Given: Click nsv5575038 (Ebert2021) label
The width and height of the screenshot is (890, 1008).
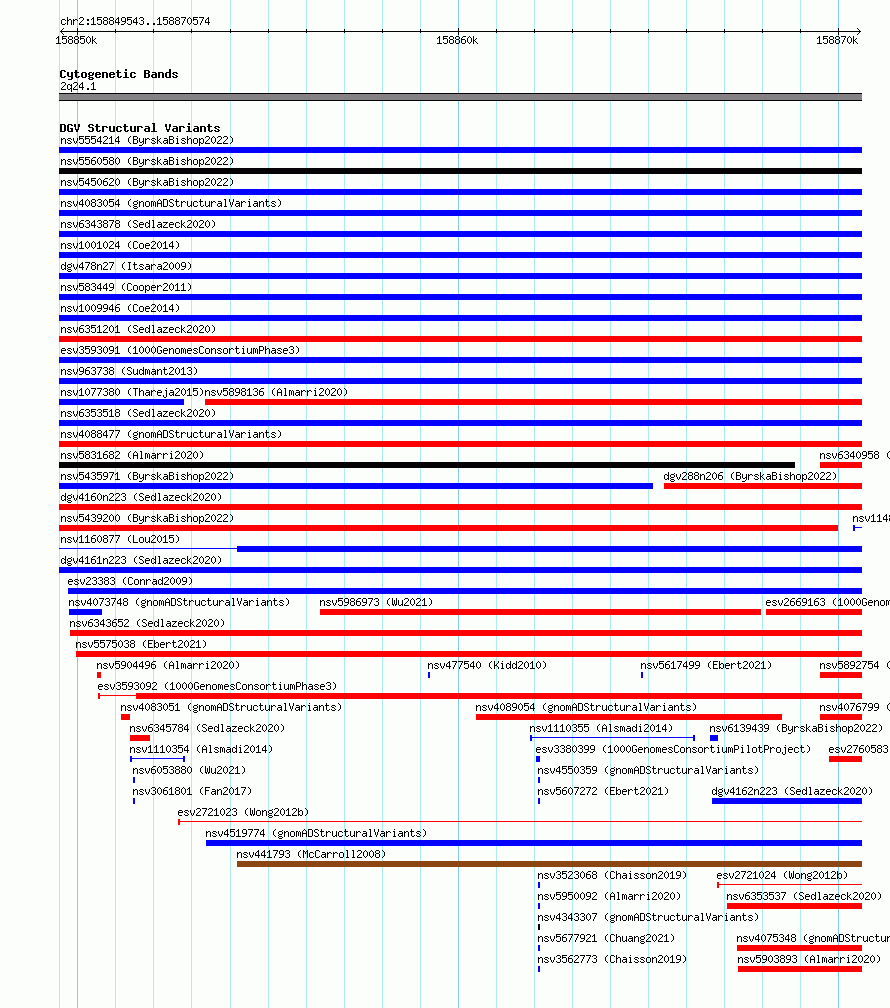Looking at the screenshot, I should [141, 644].
